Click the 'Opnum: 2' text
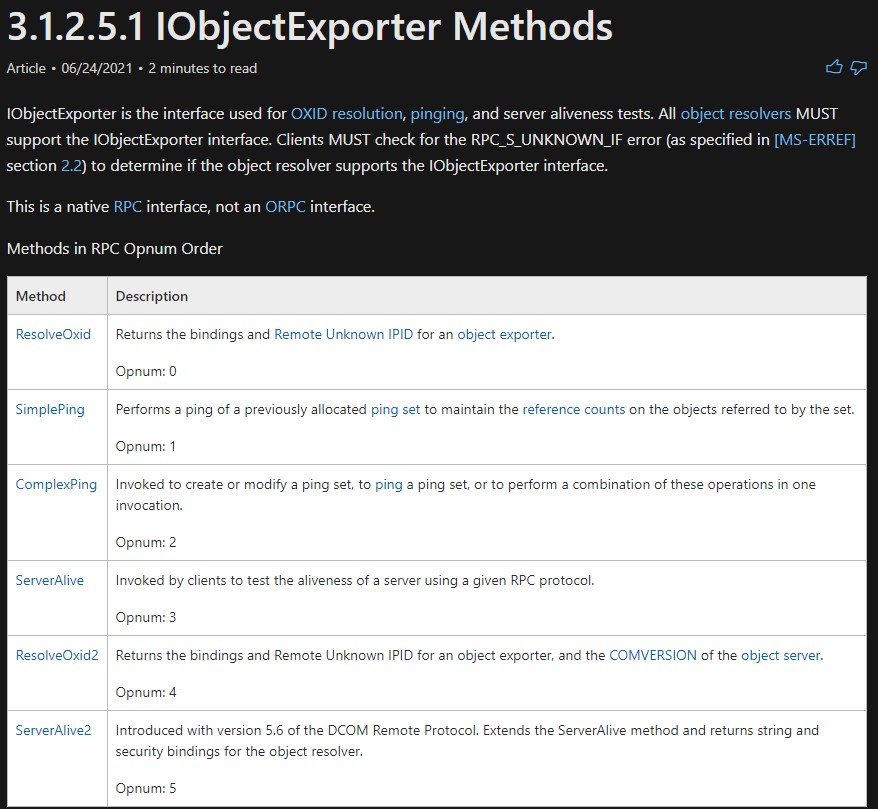This screenshot has height=809, width=878. coord(146,542)
